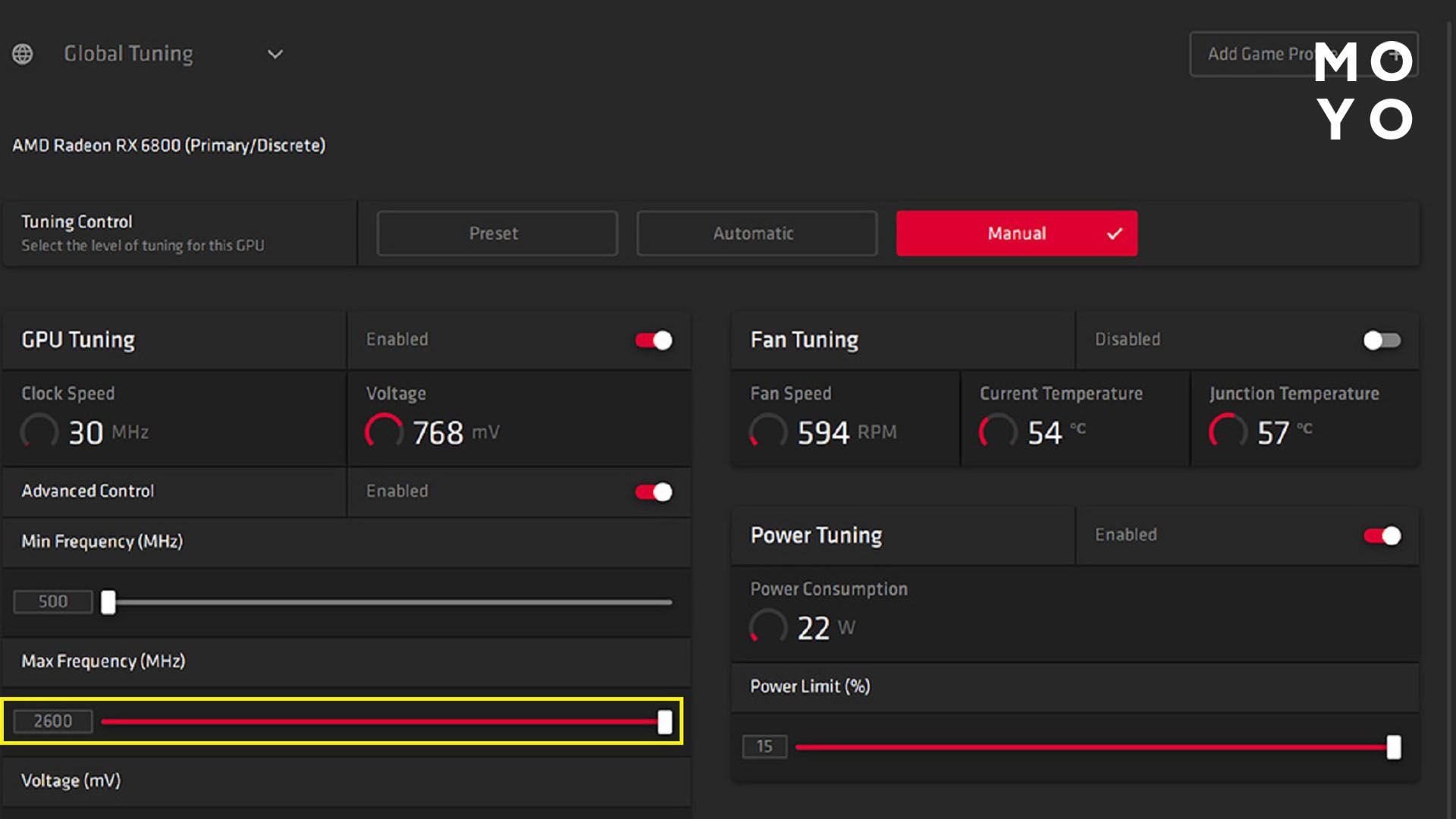Viewport: 1456px width, 819px height.
Task: Click the Junction Temperature gauge icon
Action: pos(1228,431)
